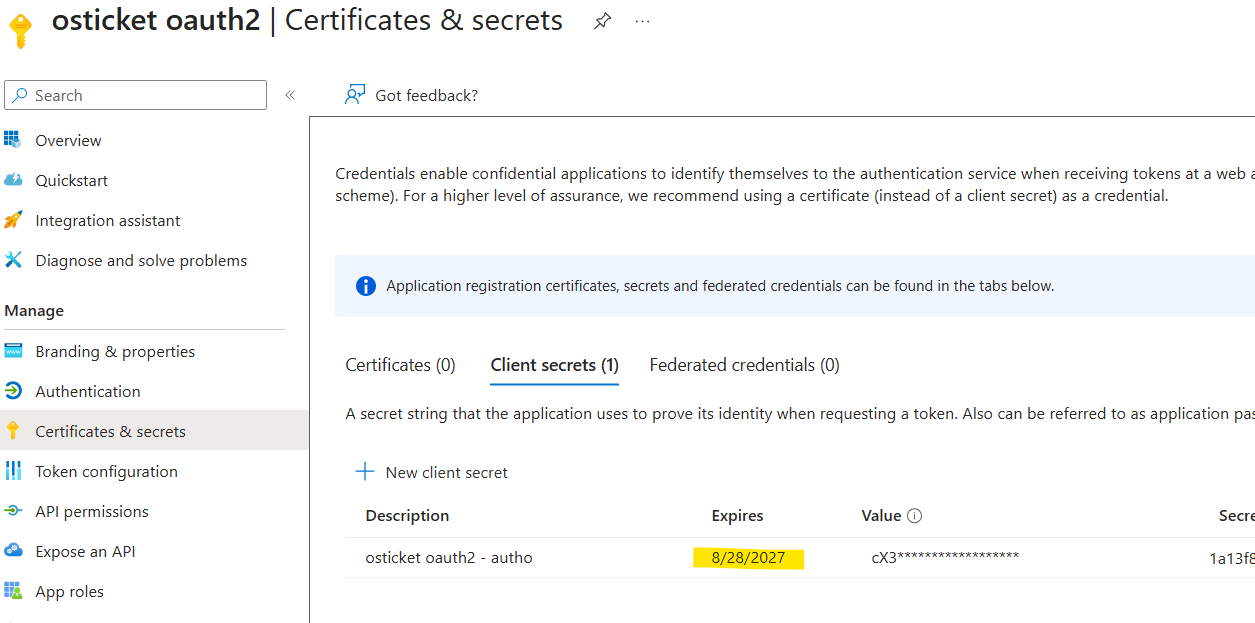
Task: Click the feedback person icon
Action: pos(355,95)
